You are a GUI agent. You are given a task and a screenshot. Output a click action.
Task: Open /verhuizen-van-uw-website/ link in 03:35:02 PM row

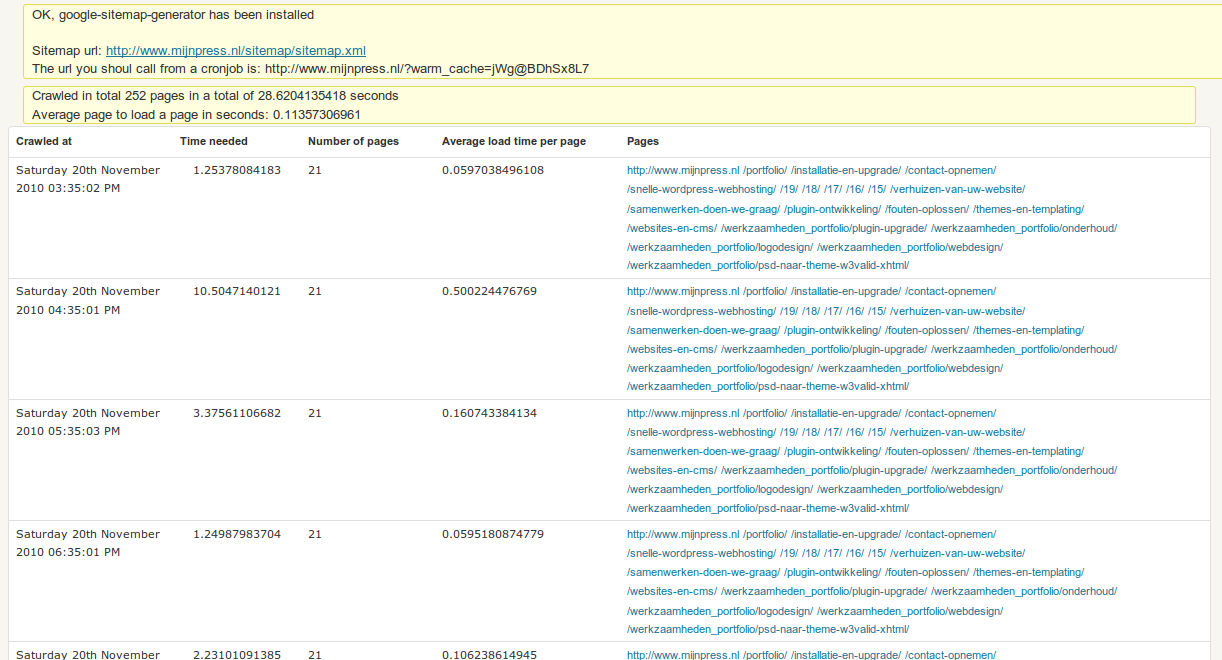click(x=957, y=189)
